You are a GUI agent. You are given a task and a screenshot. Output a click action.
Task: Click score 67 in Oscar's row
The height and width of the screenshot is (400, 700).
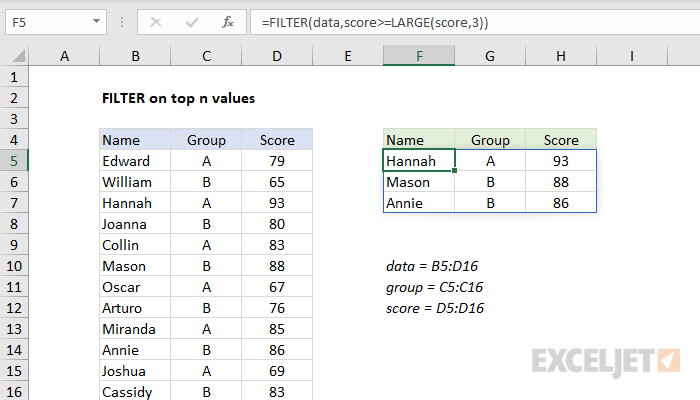point(277,287)
